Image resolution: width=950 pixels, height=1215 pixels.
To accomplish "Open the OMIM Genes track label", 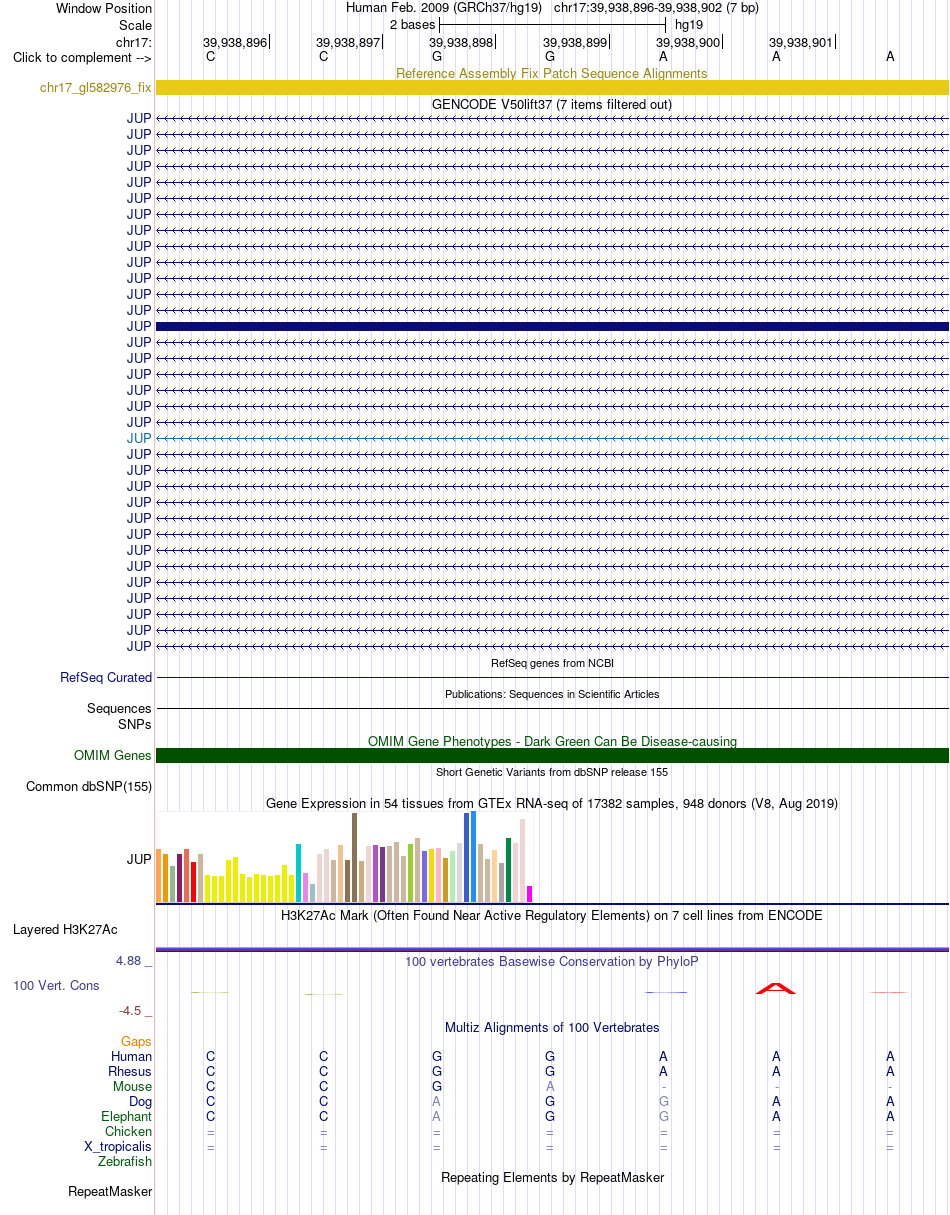I will pyautogui.click(x=113, y=755).
